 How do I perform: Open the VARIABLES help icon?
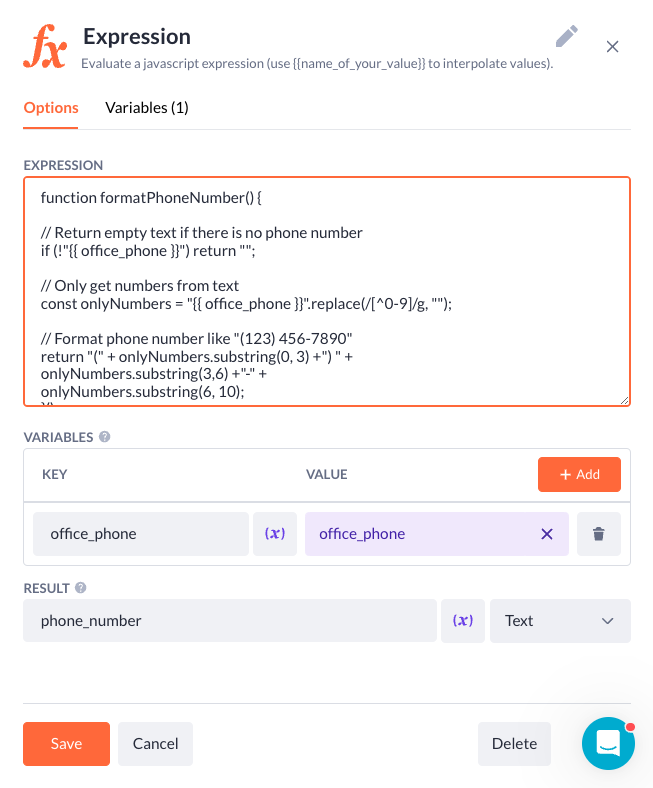click(105, 437)
